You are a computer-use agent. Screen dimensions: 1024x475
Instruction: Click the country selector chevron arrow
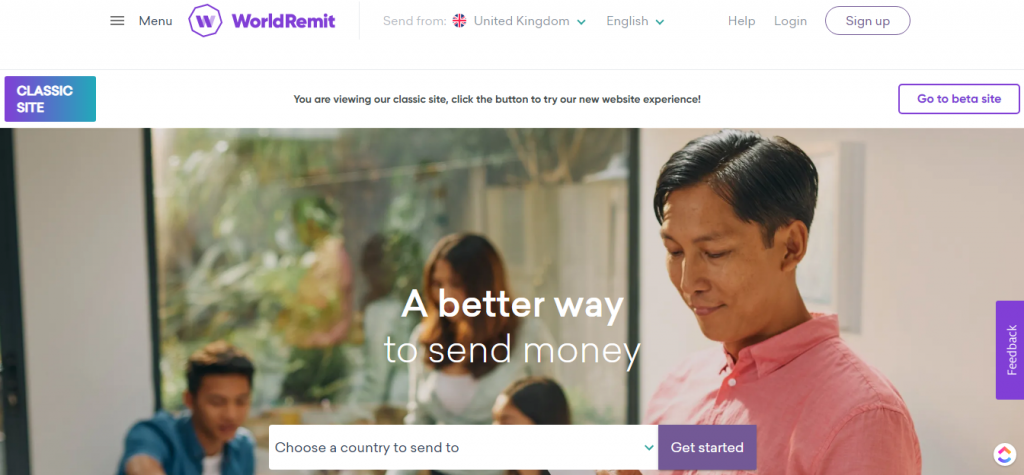[x=649, y=448]
